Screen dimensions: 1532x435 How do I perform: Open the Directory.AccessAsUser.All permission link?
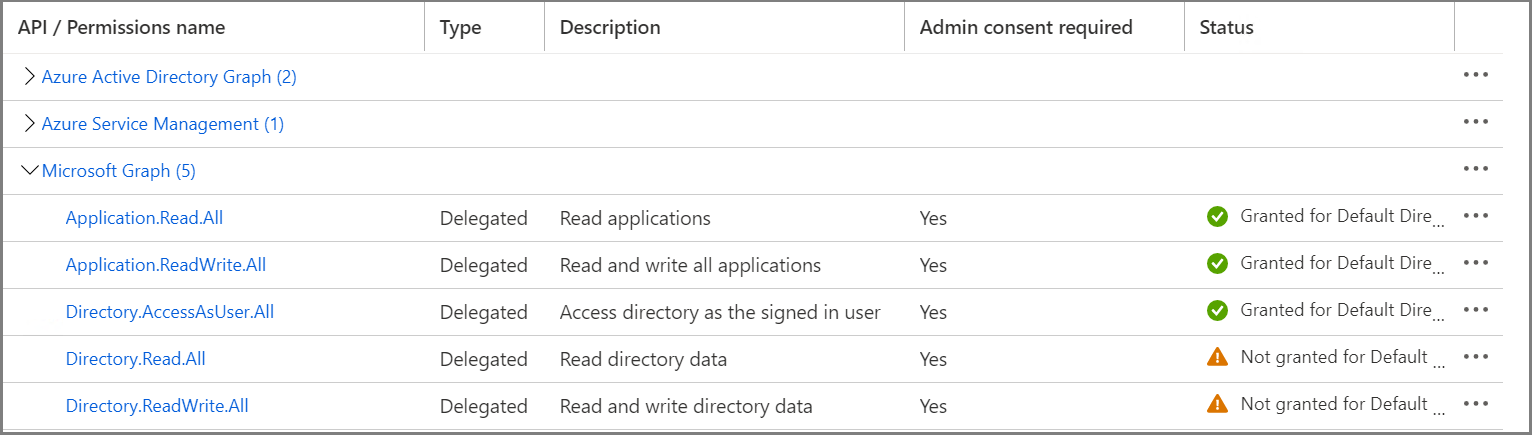click(x=169, y=312)
